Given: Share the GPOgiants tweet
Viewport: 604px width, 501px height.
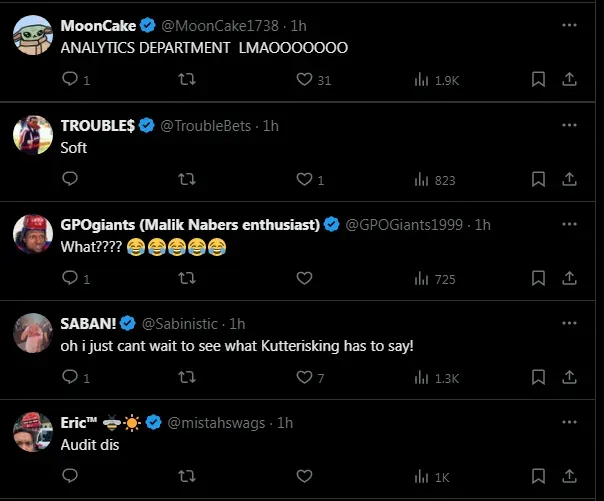Looking at the screenshot, I should 569,278.
